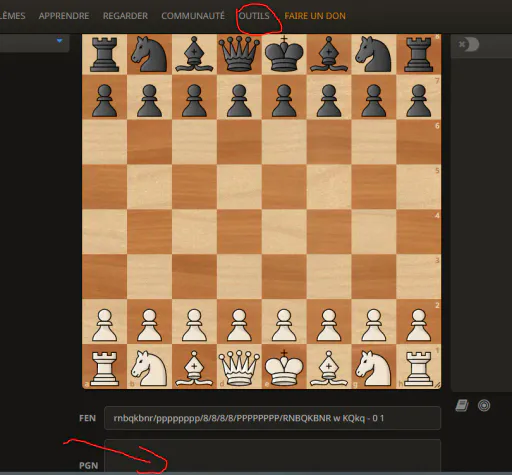Select the white king on e1
Screen dimensions: 512x475
284,367
